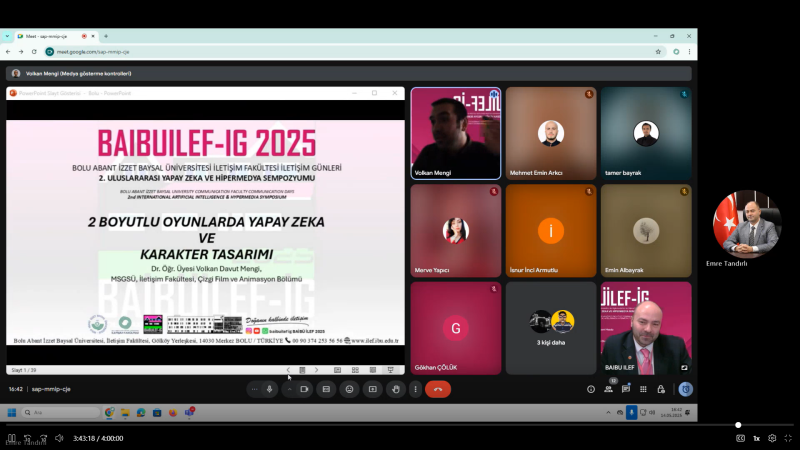Open video player settings gear

pos(772,438)
